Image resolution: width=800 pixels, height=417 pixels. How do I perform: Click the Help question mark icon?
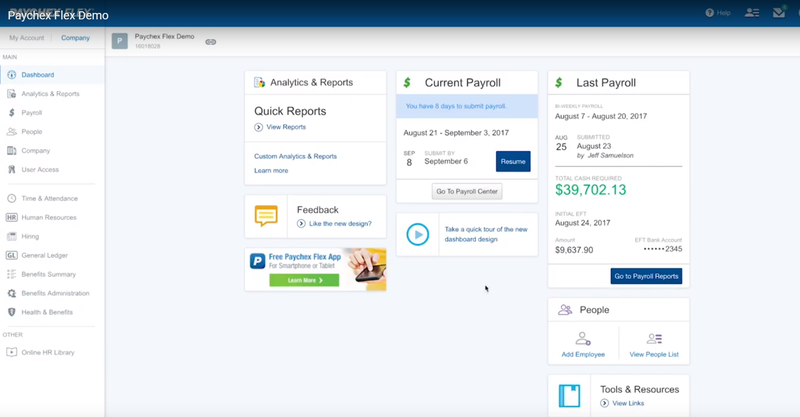709,13
